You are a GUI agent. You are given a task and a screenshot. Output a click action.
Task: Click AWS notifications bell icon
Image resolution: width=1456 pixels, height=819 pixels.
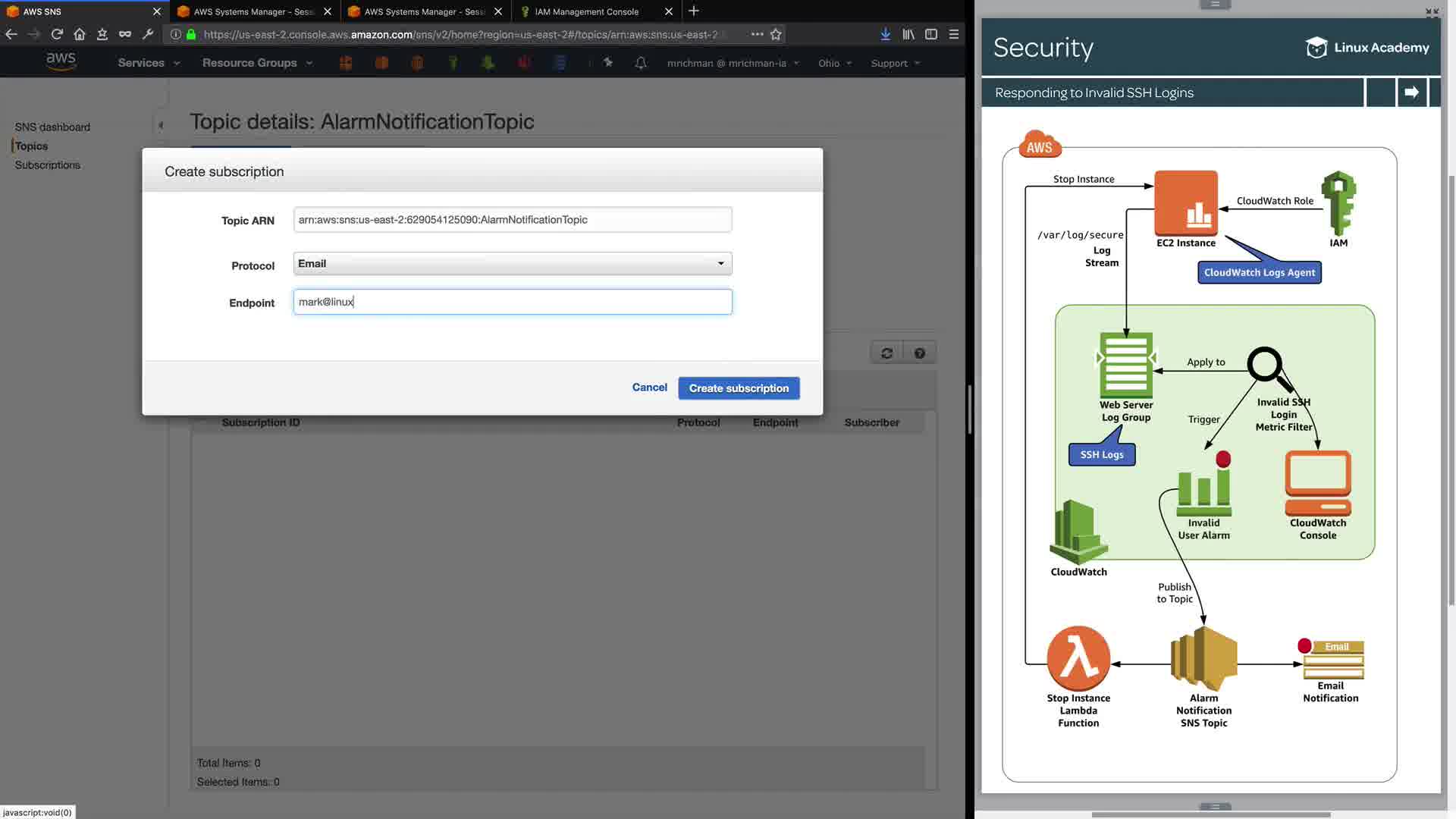pyautogui.click(x=641, y=63)
